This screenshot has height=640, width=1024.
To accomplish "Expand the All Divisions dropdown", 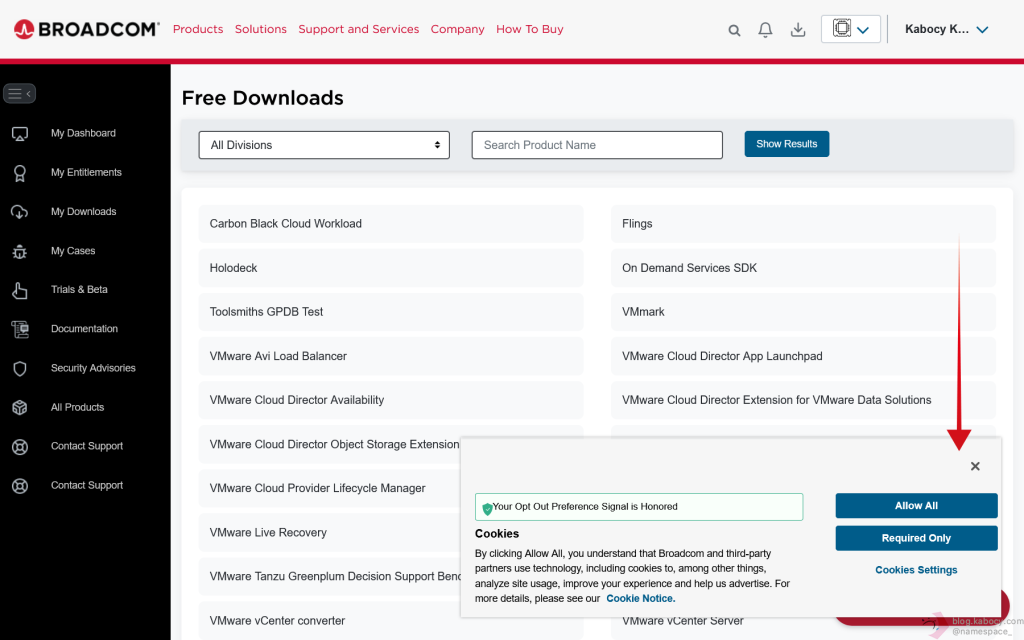I will [324, 145].
